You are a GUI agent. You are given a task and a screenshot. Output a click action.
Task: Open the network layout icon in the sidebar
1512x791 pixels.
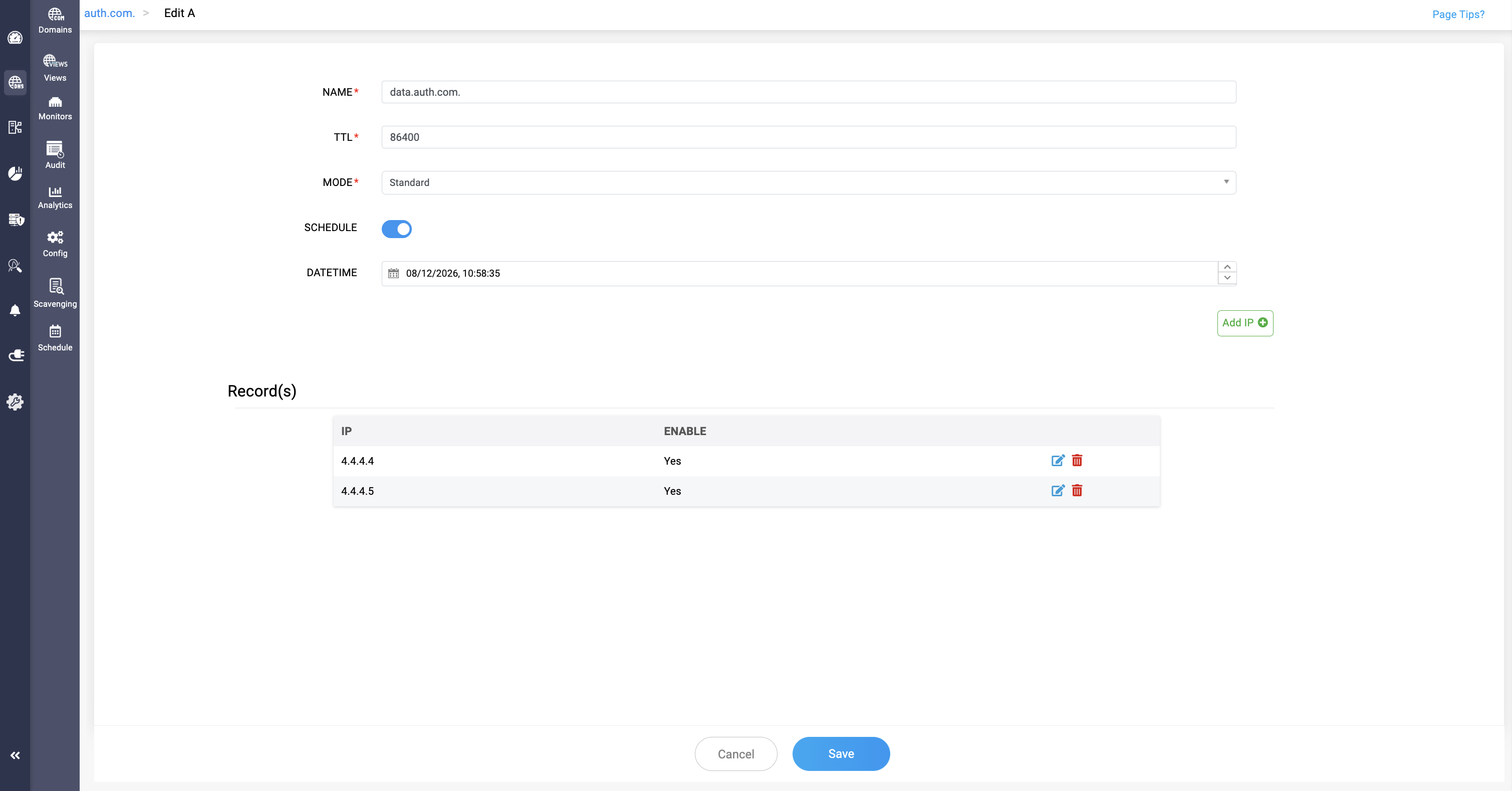pyautogui.click(x=15, y=127)
